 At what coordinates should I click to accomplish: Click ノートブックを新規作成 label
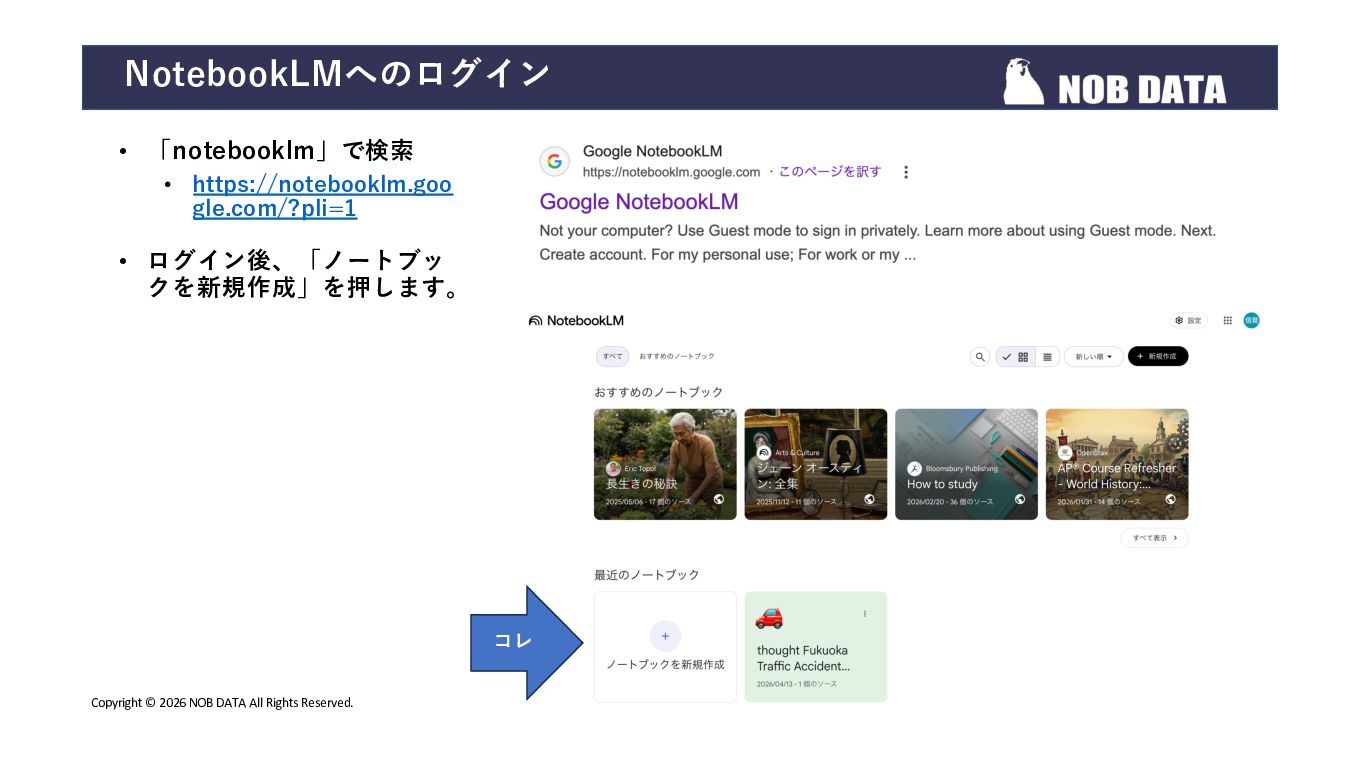coord(665,665)
